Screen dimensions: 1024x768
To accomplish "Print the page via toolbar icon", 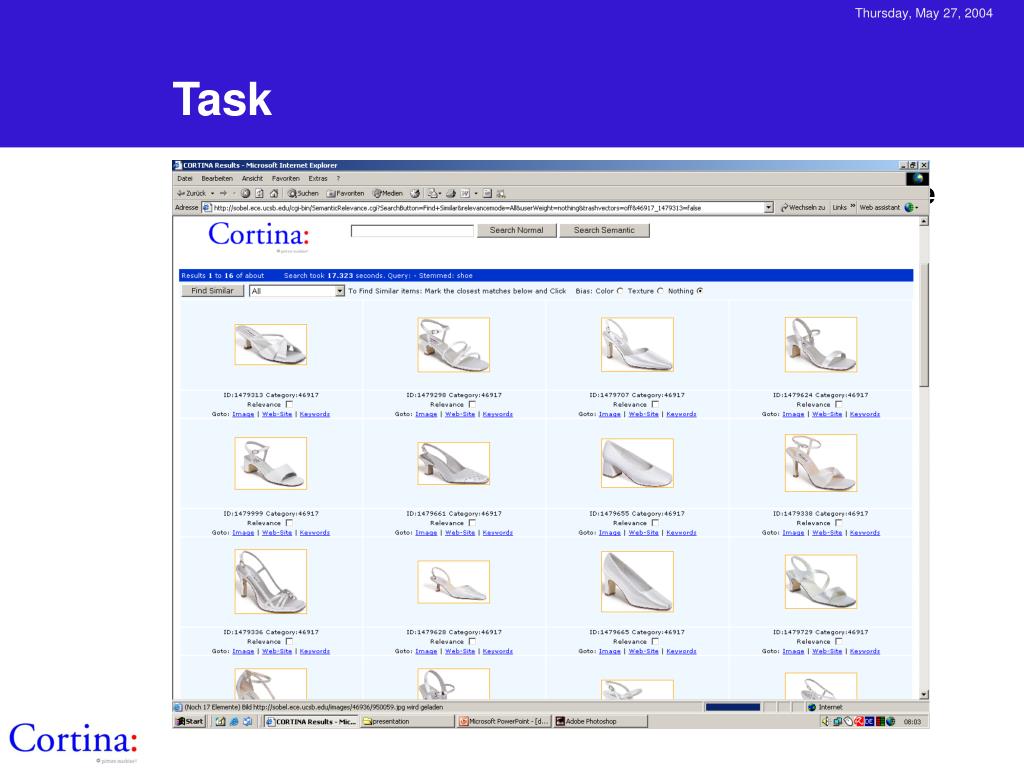I will pos(451,193).
